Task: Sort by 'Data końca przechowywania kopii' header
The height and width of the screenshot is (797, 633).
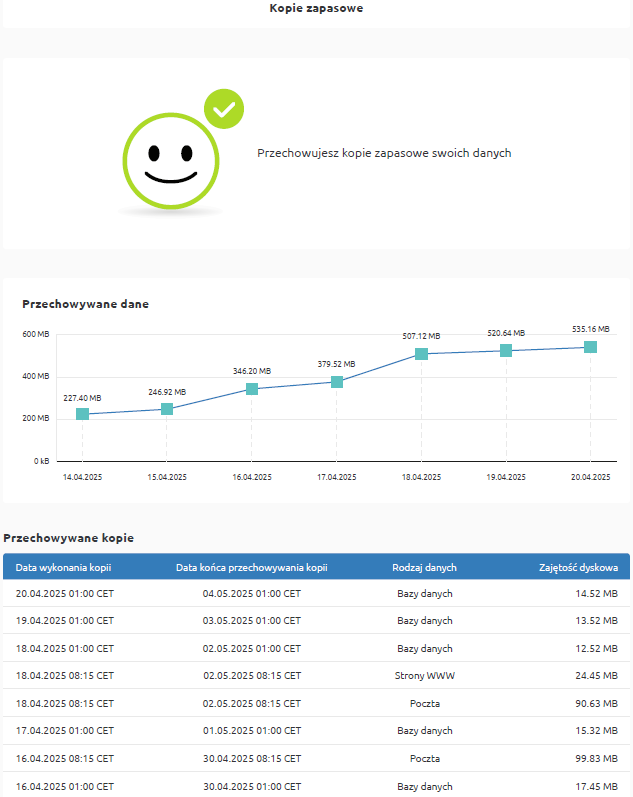Action: click(252, 567)
